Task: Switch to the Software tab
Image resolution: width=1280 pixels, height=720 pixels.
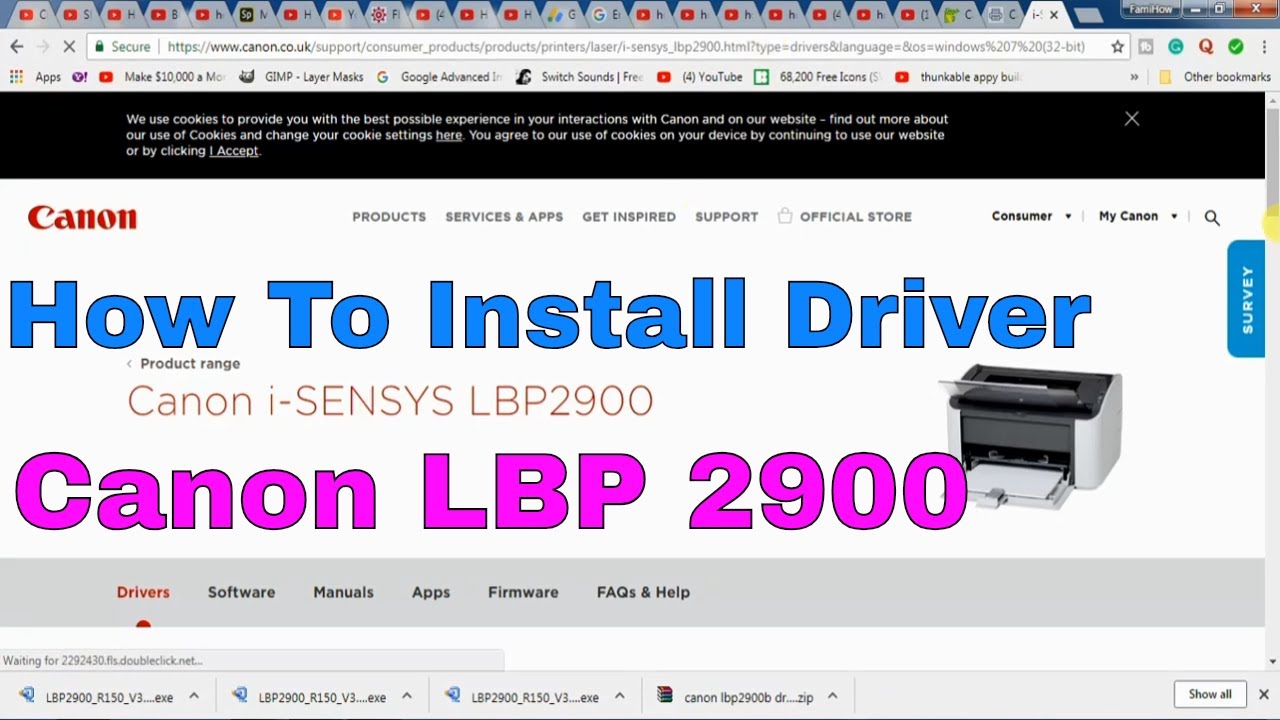Action: tap(241, 592)
